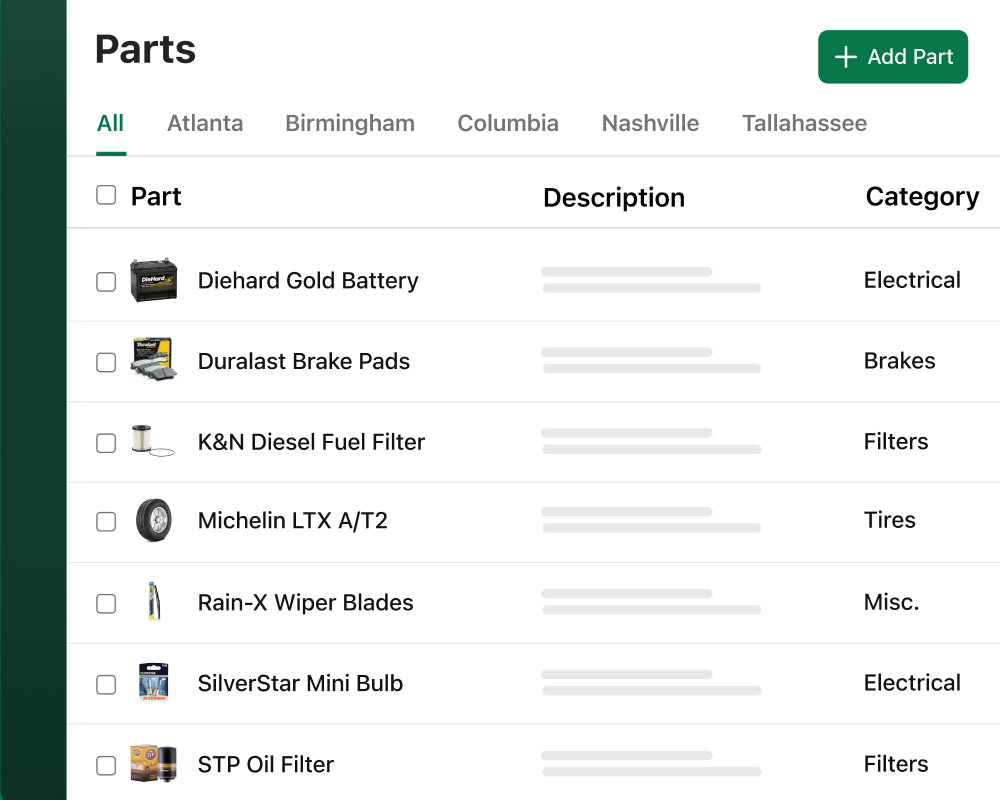This screenshot has height=800, width=1000.
Task: Tick the Duralast Brake Pads checkbox
Action: 106,362
